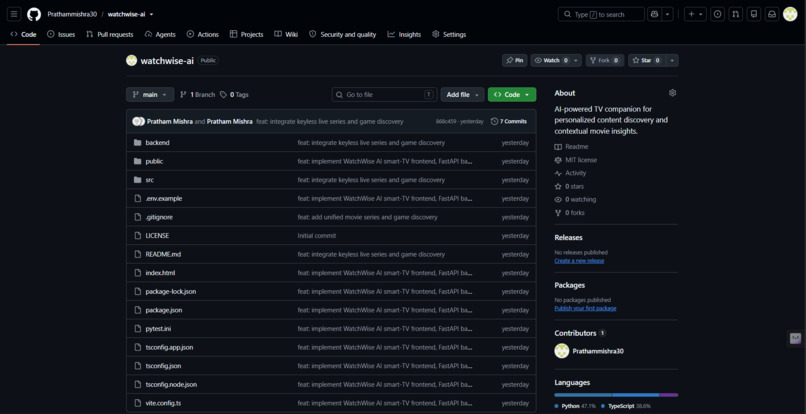This screenshot has width=806, height=414.
Task: Switch to the Insights tab
Action: click(404, 34)
